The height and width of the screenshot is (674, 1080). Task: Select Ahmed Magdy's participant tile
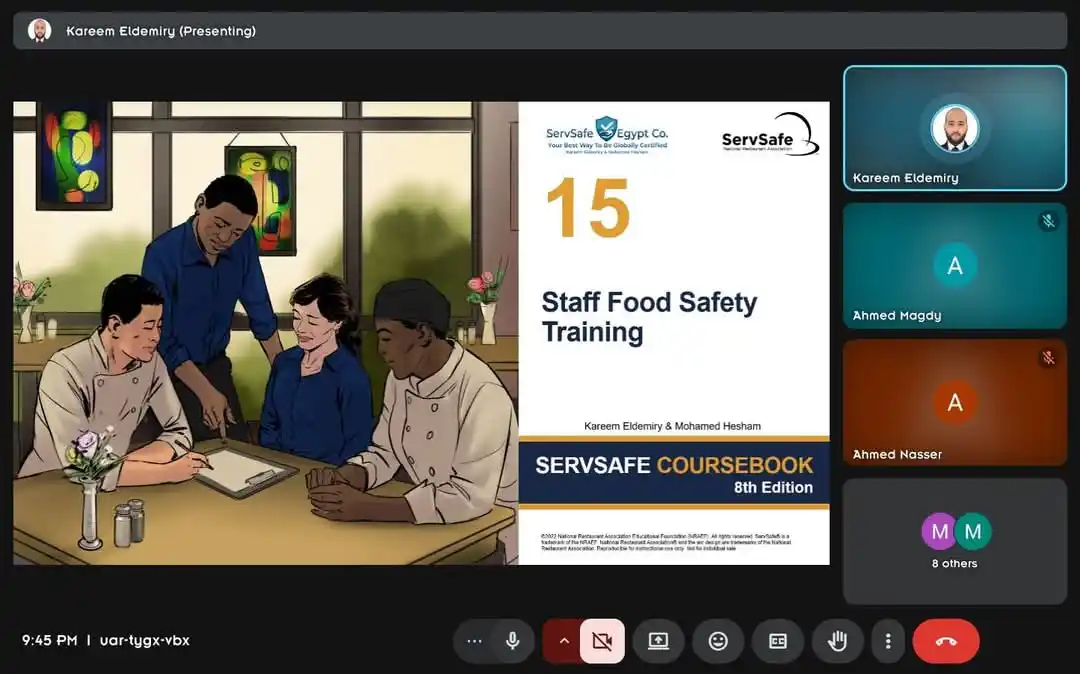(955, 266)
